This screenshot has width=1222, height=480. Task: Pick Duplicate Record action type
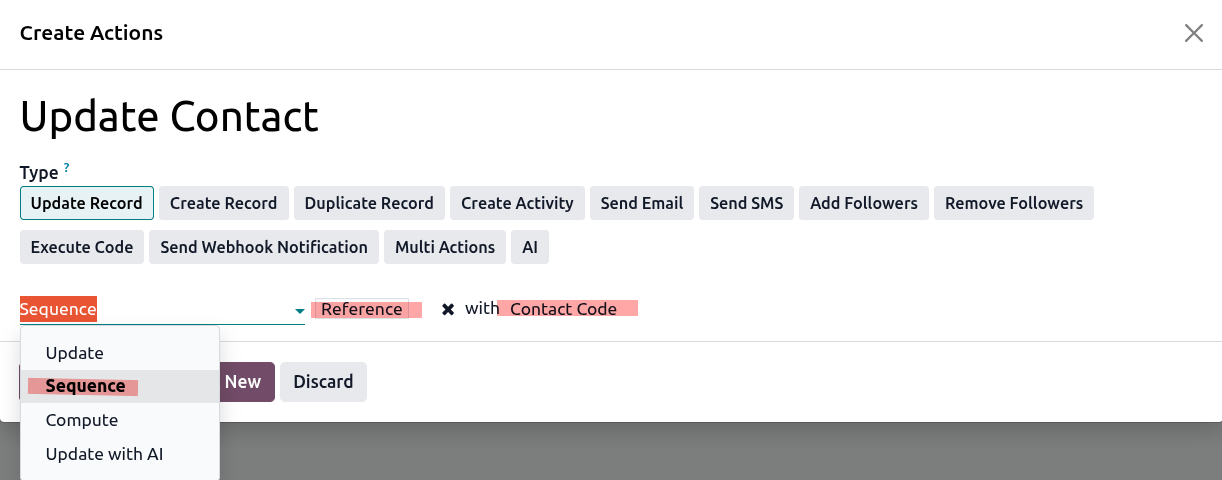coord(369,203)
